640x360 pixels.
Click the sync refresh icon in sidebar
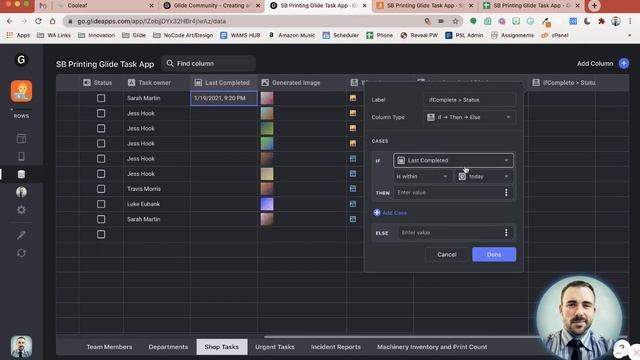pyautogui.click(x=21, y=253)
